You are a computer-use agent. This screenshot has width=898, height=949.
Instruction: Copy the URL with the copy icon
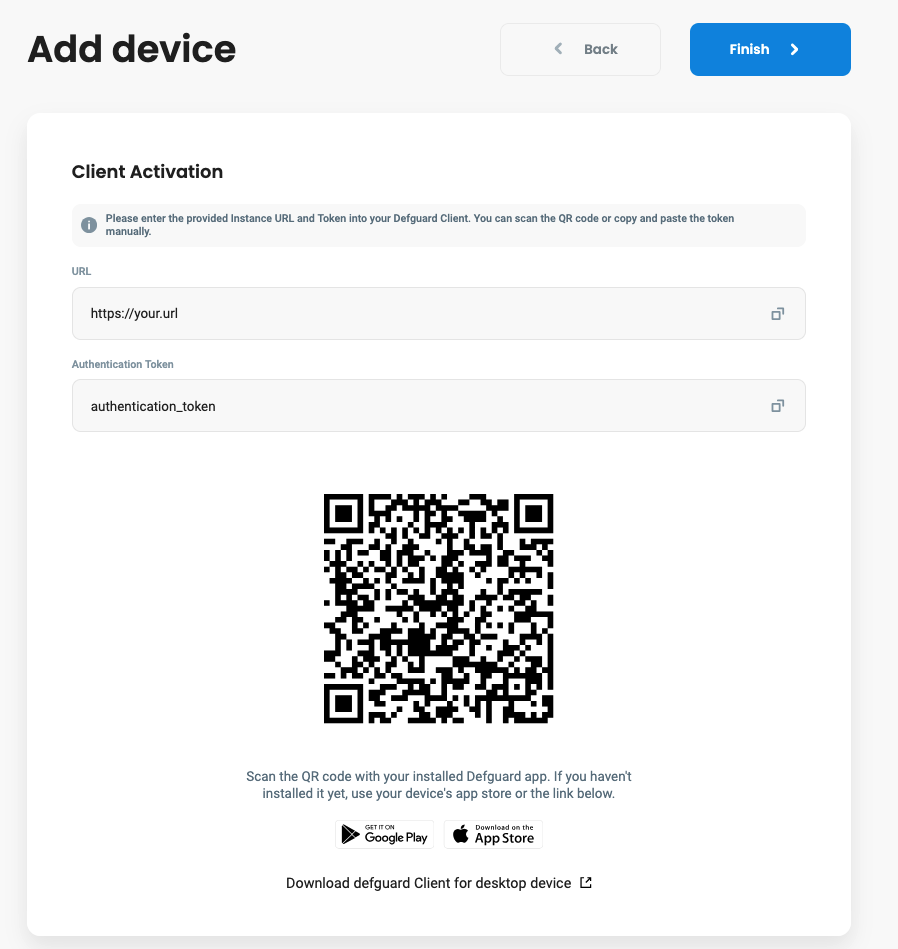click(x=777, y=314)
